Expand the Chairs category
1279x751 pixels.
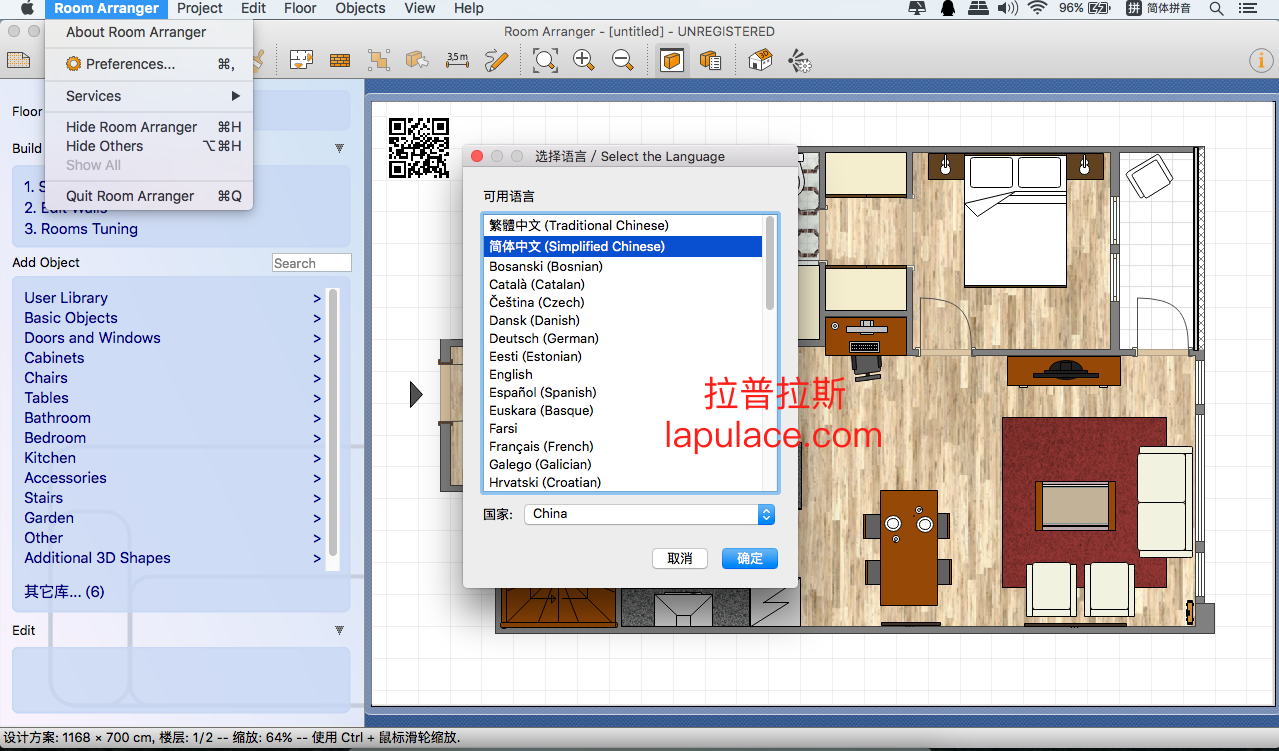point(172,378)
